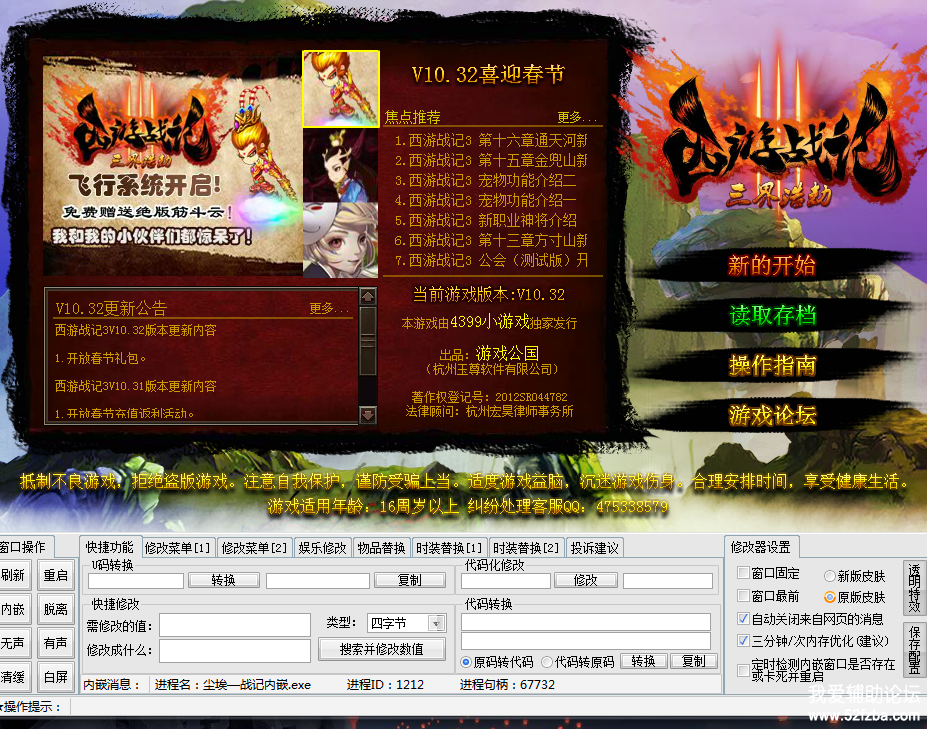Click scroll down arrow in announcement box
Screen dimensions: 927x729
pos(368,414)
